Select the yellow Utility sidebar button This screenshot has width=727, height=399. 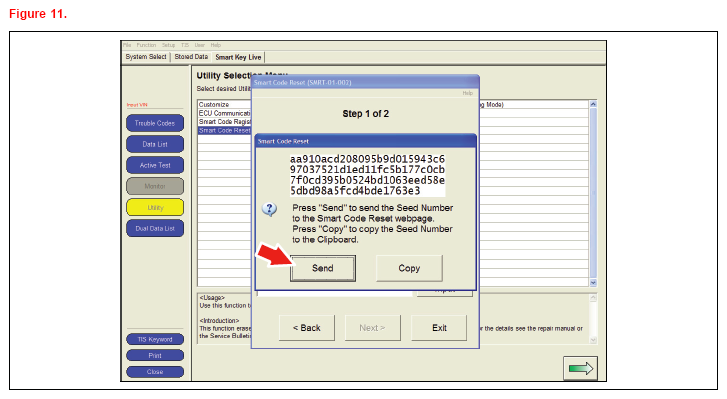(x=155, y=207)
